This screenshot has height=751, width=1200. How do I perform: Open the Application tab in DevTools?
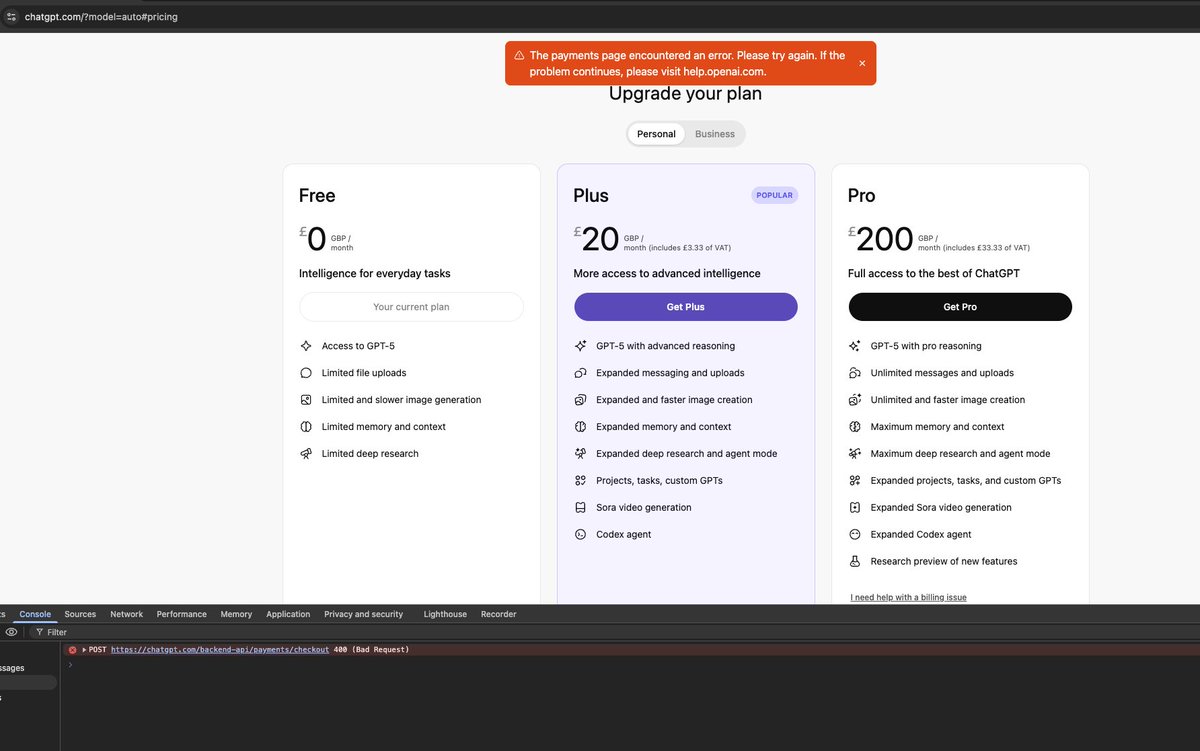288,614
